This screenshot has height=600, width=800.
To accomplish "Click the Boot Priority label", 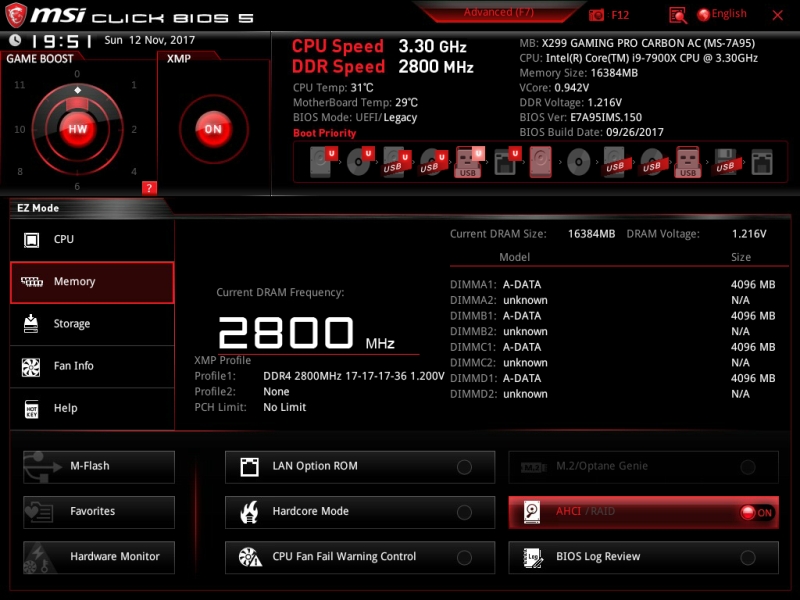I will point(324,133).
